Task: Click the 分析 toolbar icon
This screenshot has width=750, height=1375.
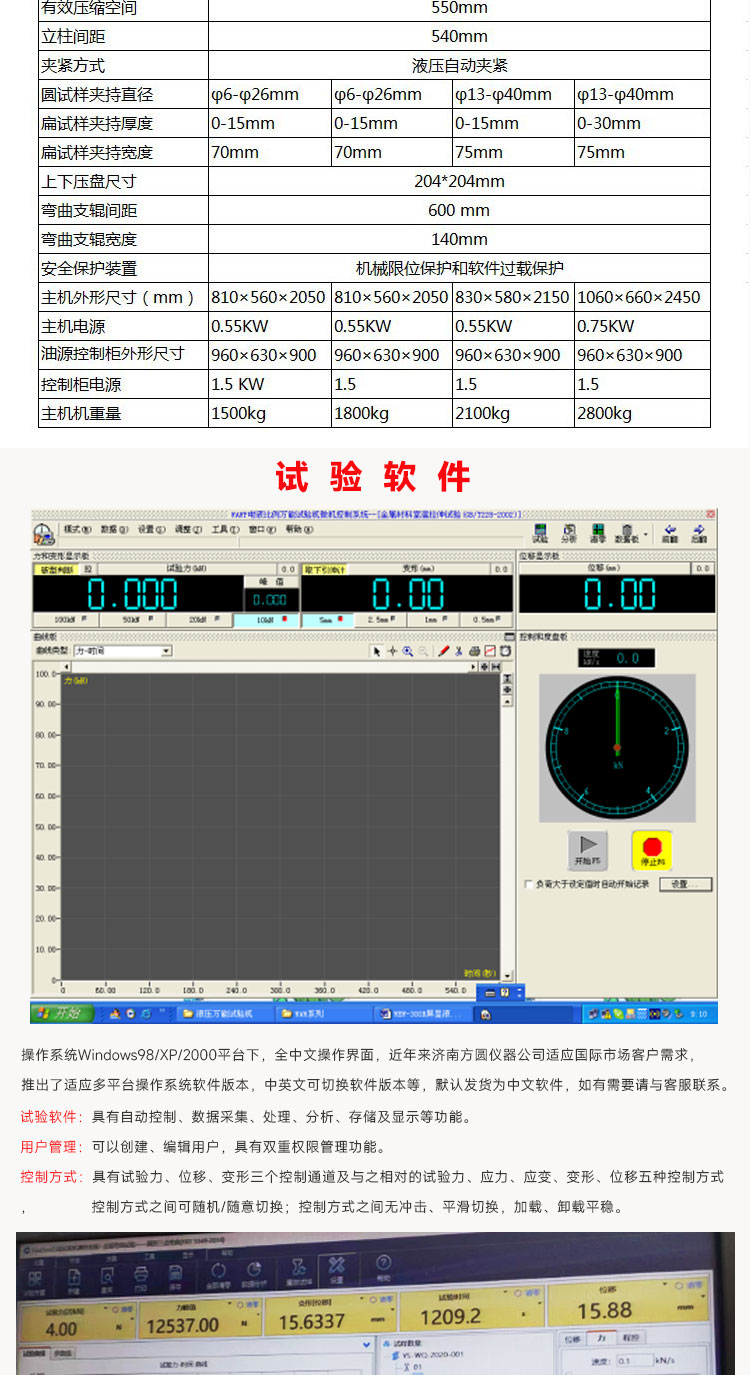Action: [x=569, y=534]
